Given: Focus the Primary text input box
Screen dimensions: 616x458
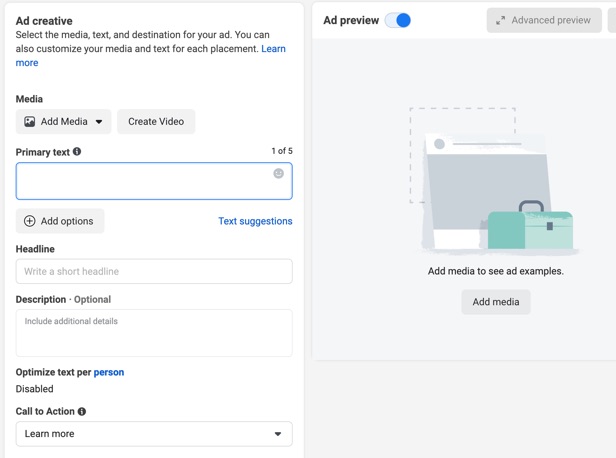Looking at the screenshot, I should coord(154,181).
